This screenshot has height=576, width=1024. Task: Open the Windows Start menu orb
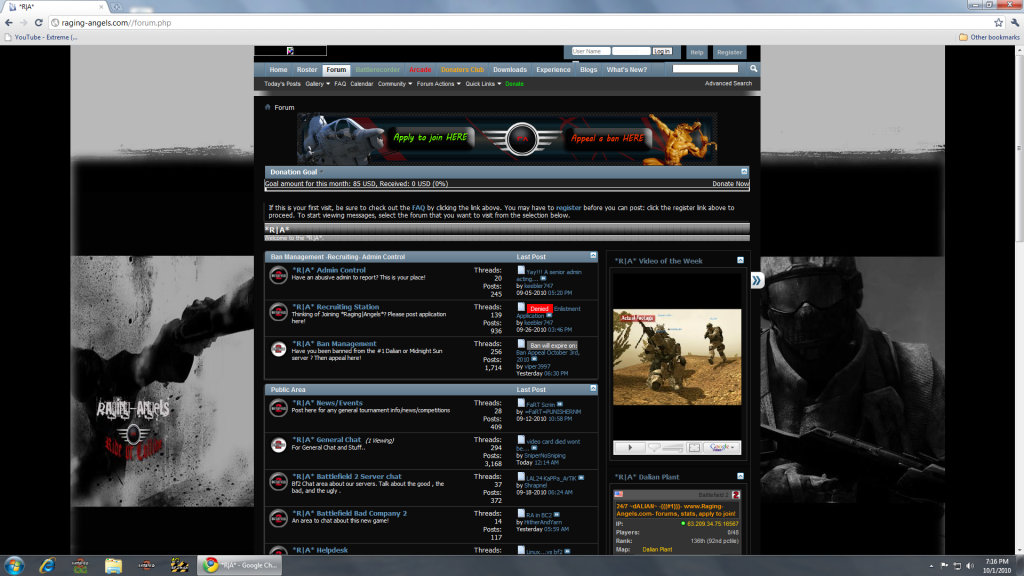[14, 566]
